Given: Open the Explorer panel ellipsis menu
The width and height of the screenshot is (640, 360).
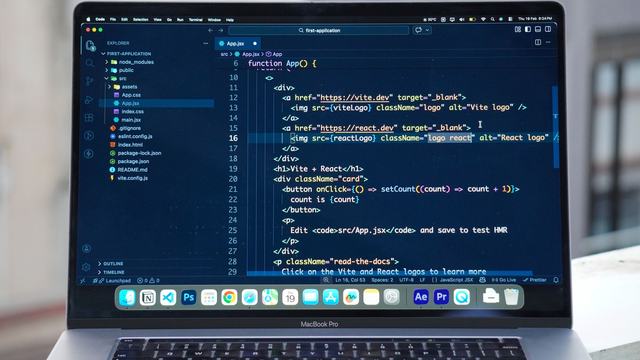Looking at the screenshot, I should tap(206, 43).
